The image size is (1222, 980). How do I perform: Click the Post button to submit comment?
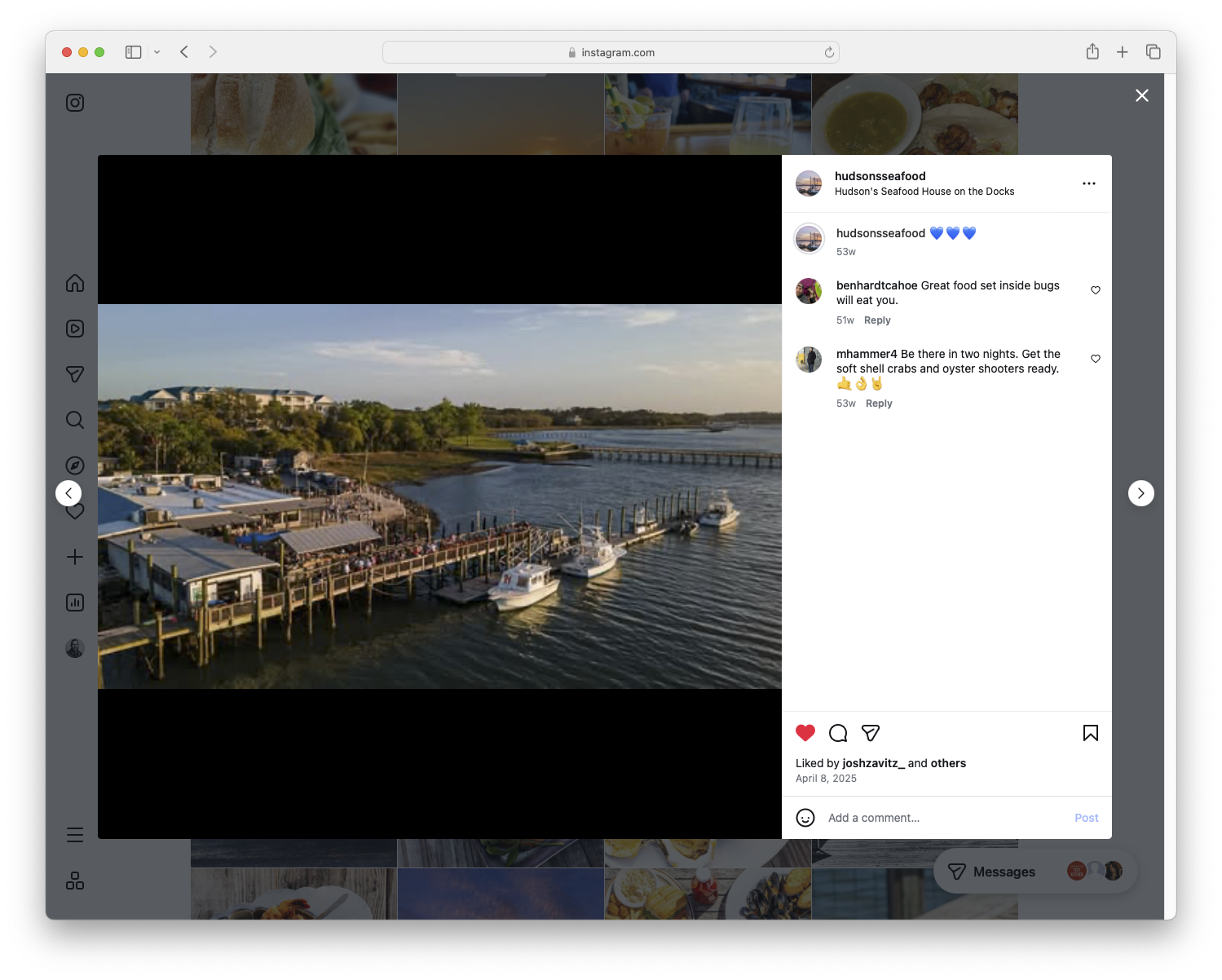tap(1086, 817)
